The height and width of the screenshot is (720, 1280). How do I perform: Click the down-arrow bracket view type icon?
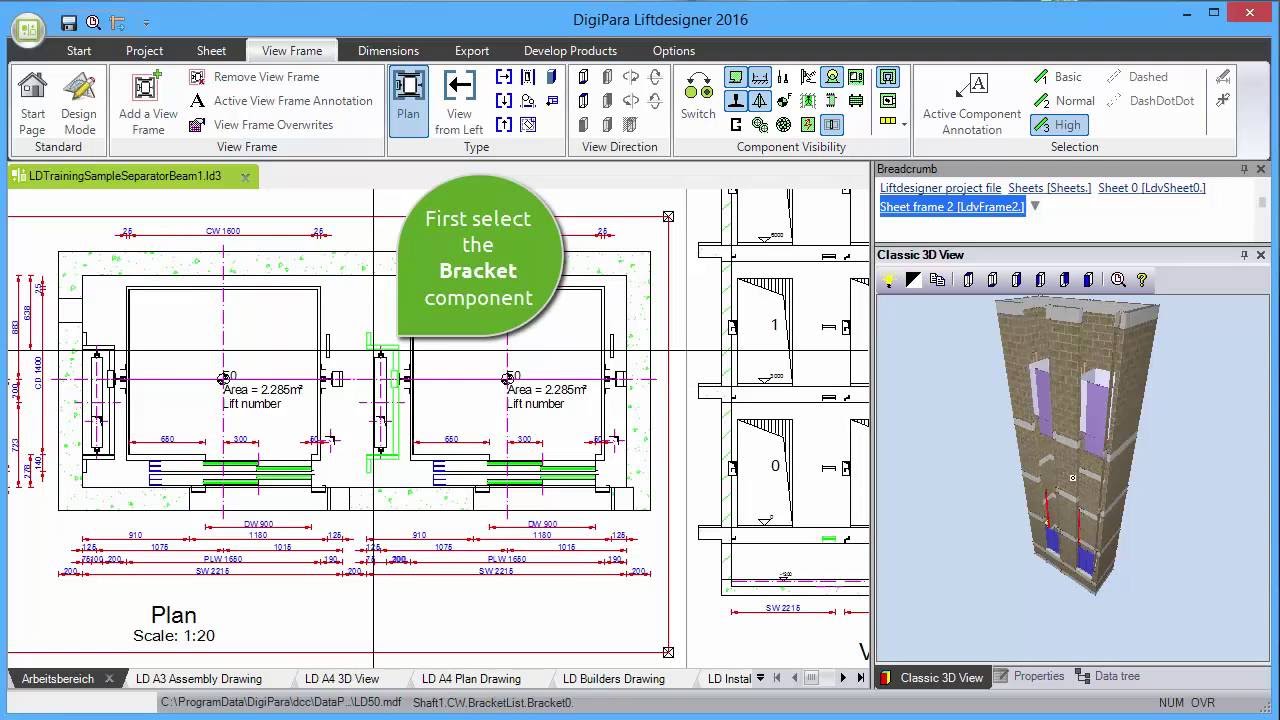pos(503,101)
